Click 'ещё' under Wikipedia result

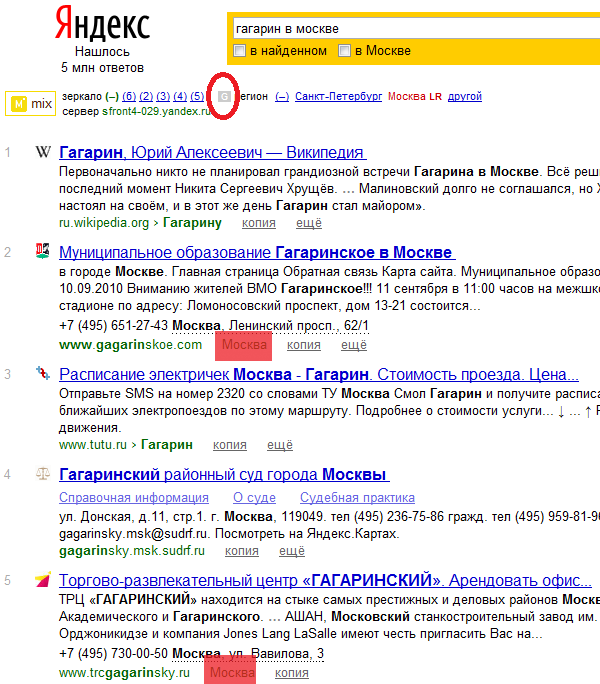tap(309, 223)
